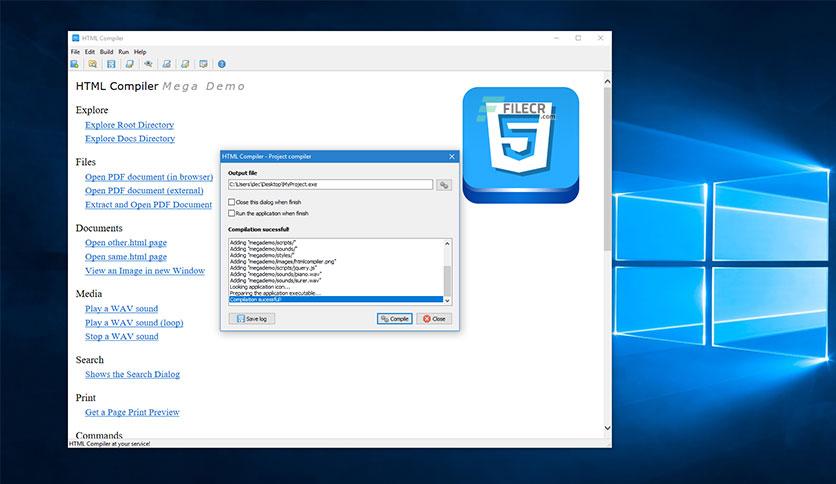
Task: Click the 'Stop a WAV sound' link
Action: [122, 336]
